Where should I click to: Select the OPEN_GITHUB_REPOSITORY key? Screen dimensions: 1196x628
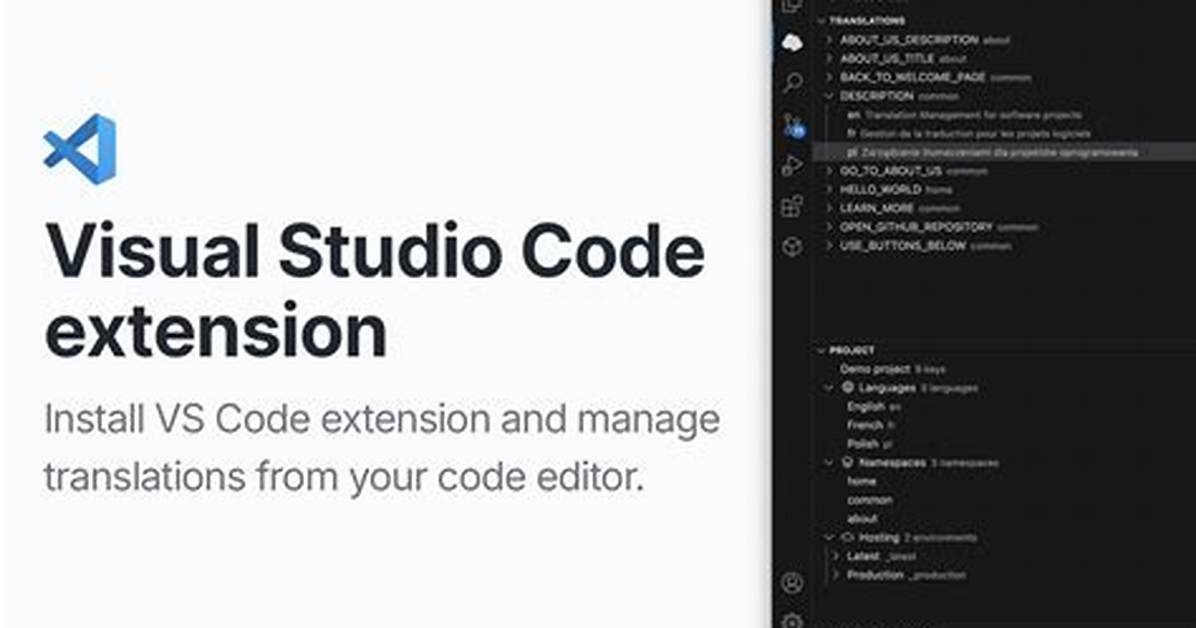click(x=916, y=227)
